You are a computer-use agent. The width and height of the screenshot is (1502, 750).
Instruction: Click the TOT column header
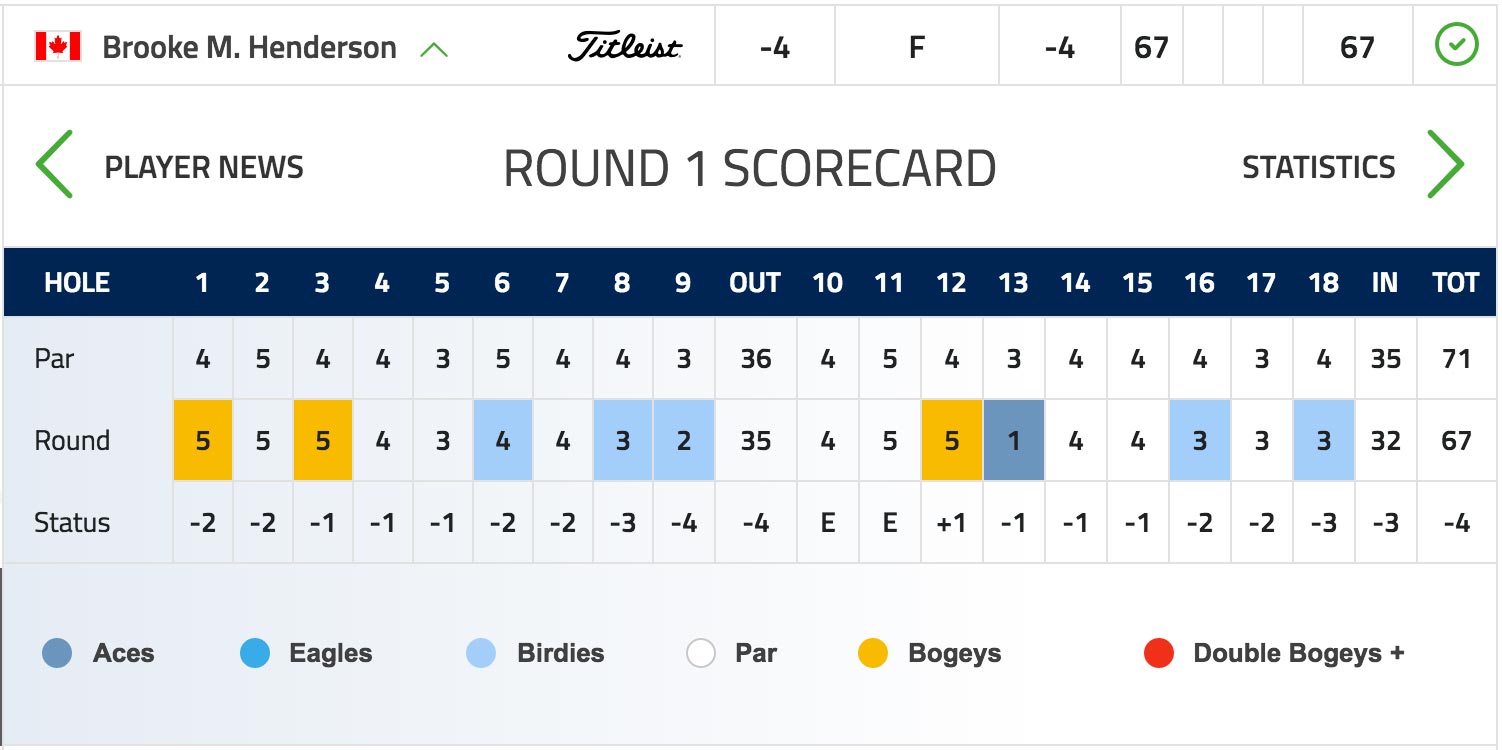[1456, 283]
